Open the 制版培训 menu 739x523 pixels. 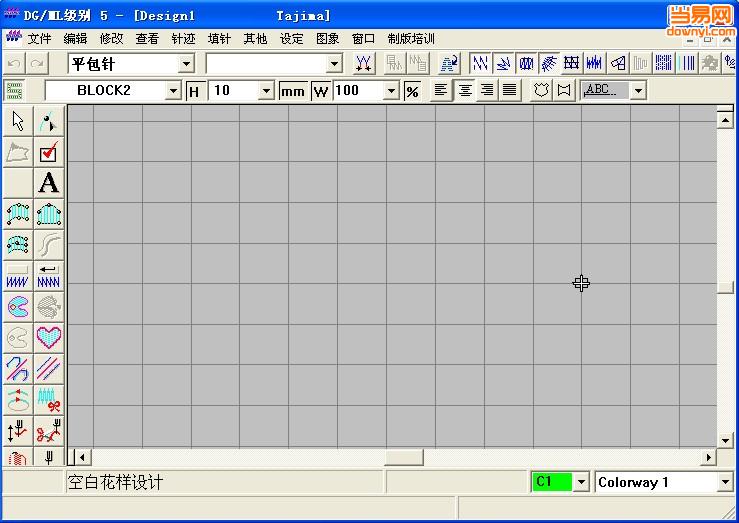(411, 39)
